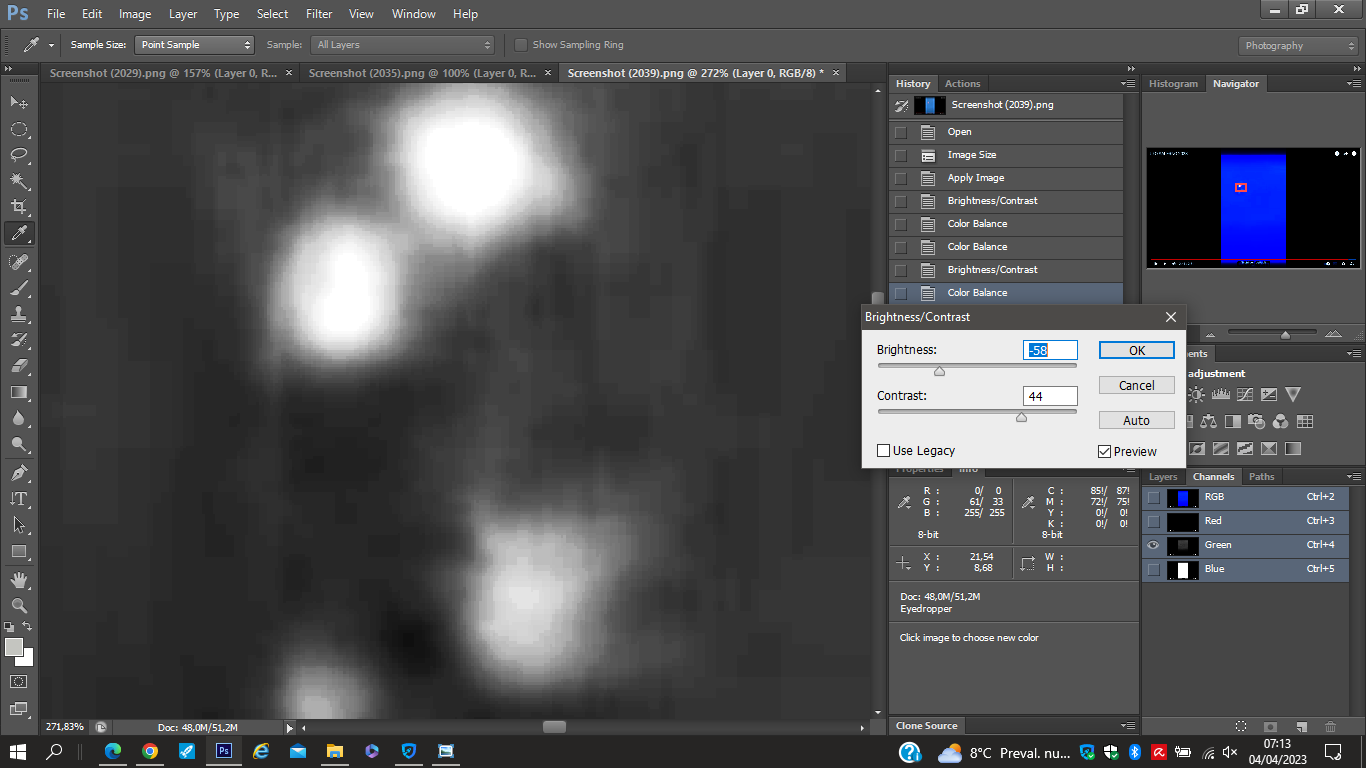Open the Sample Size dropdown
The height and width of the screenshot is (768, 1366).
(x=195, y=45)
